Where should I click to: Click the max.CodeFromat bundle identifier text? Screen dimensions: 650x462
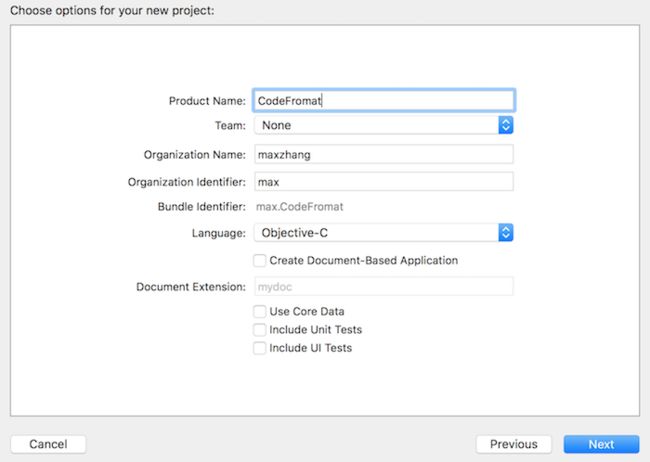click(299, 207)
